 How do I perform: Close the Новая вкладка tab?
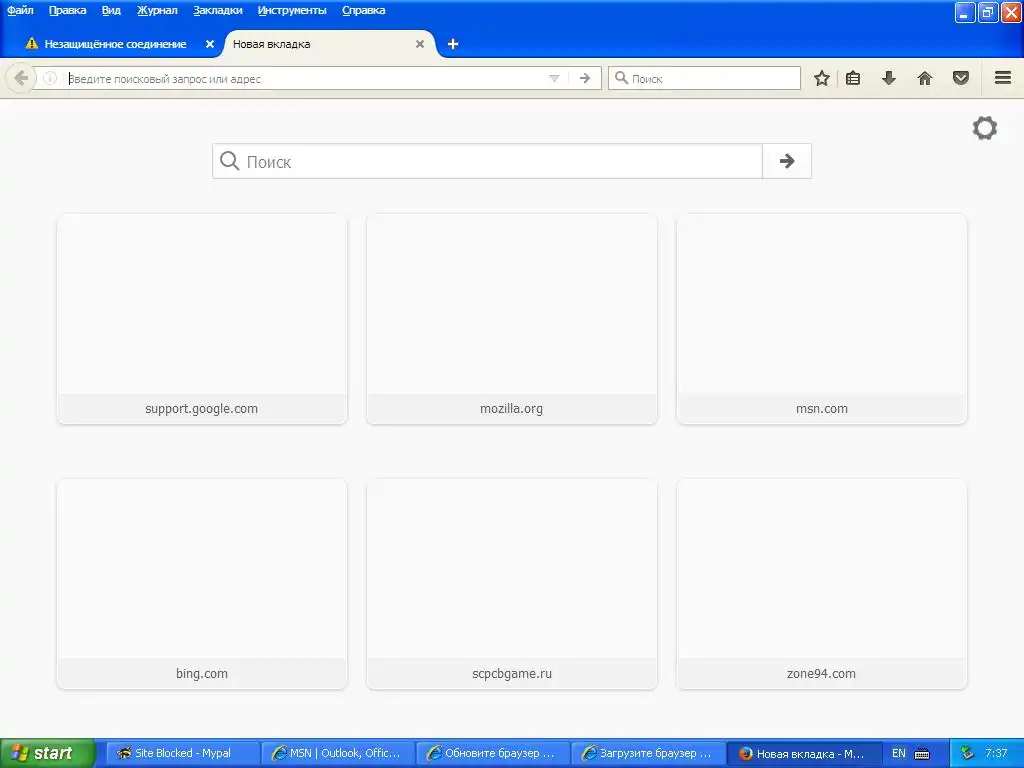pos(420,44)
